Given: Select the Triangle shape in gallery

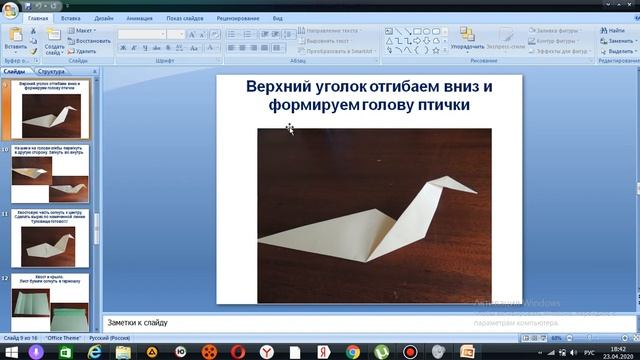Looking at the screenshot, I should 389,41.
